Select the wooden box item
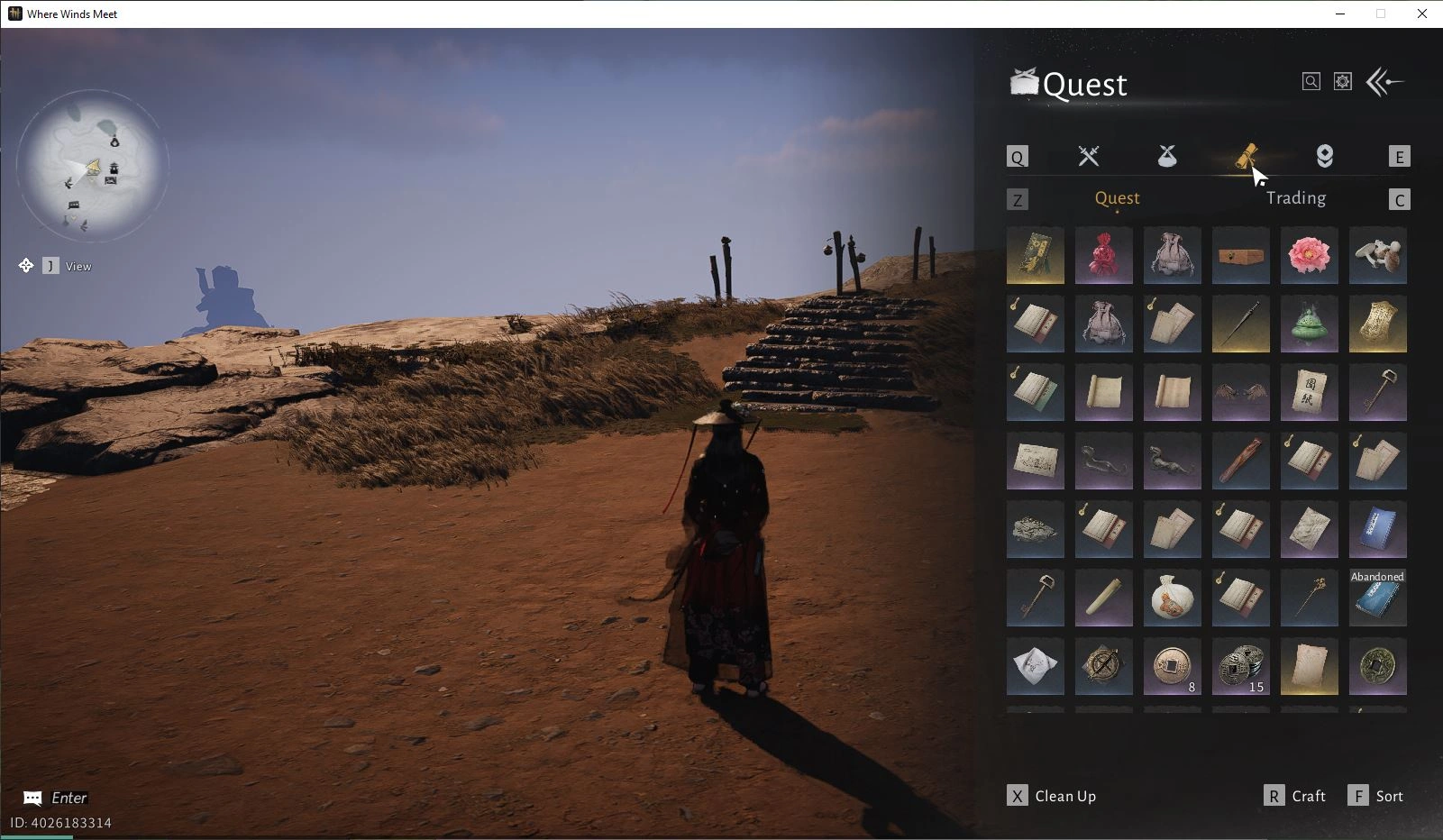This screenshot has height=840, width=1443. tap(1240, 255)
